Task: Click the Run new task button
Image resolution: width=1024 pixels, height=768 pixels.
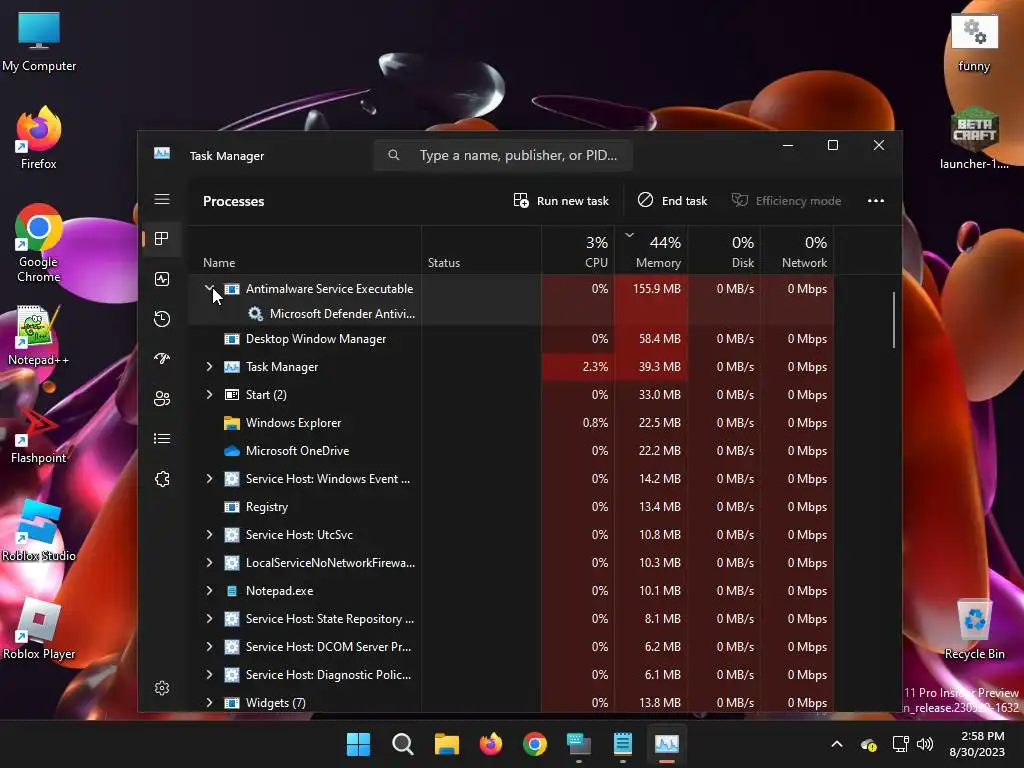Action: 561,200
